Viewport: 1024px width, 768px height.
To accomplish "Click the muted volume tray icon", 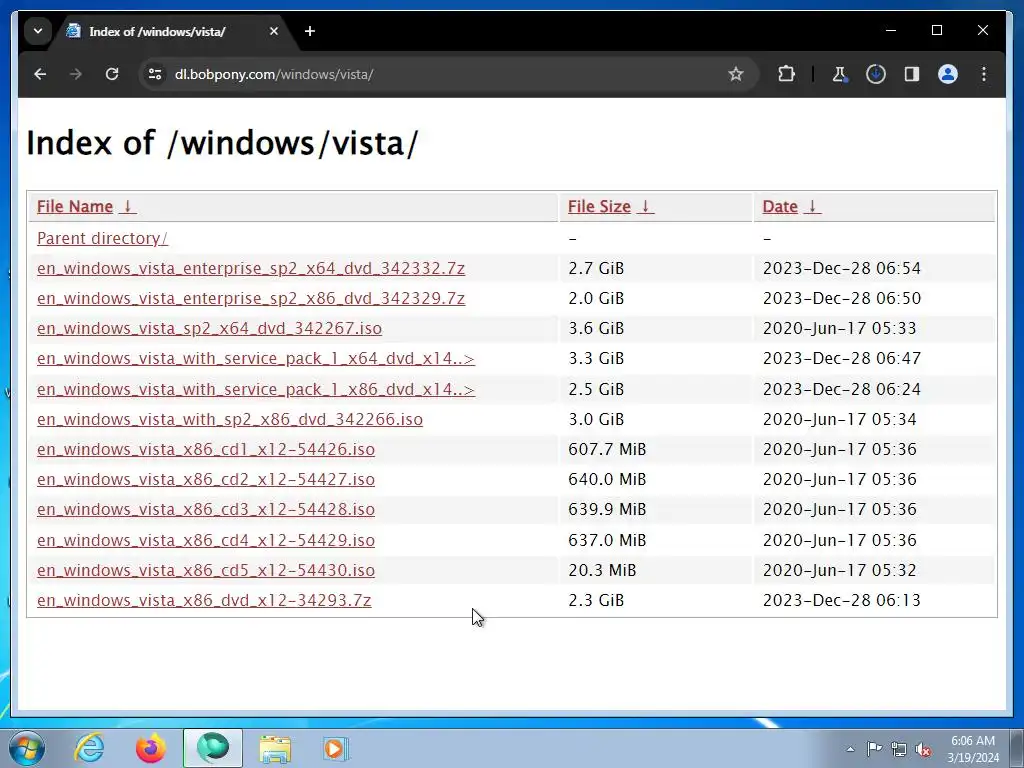I will tap(923, 749).
